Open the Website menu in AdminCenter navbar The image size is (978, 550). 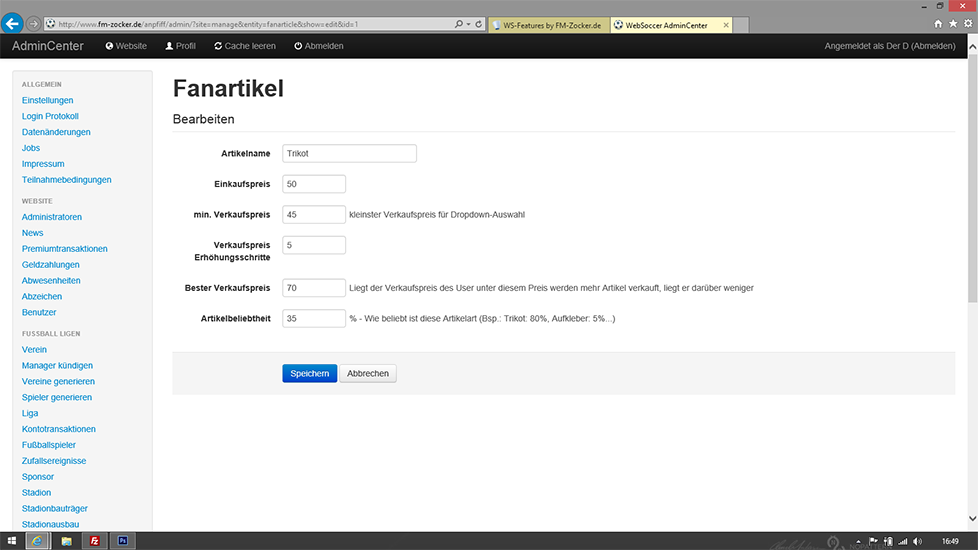126,46
